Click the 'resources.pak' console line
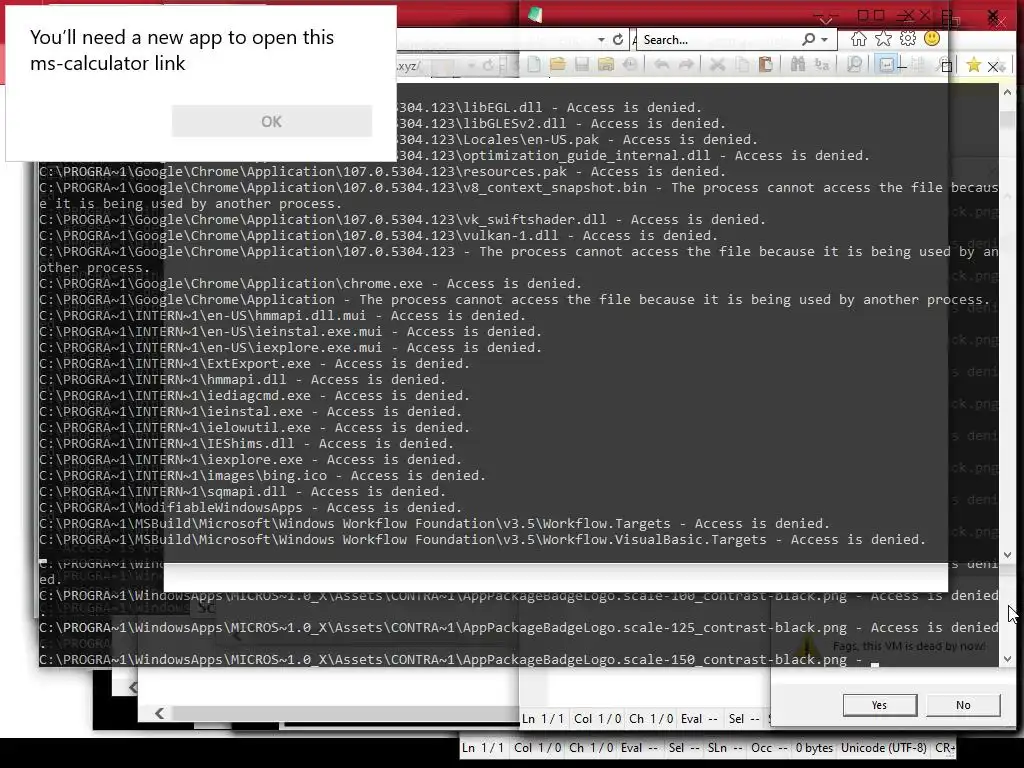 click(x=382, y=171)
